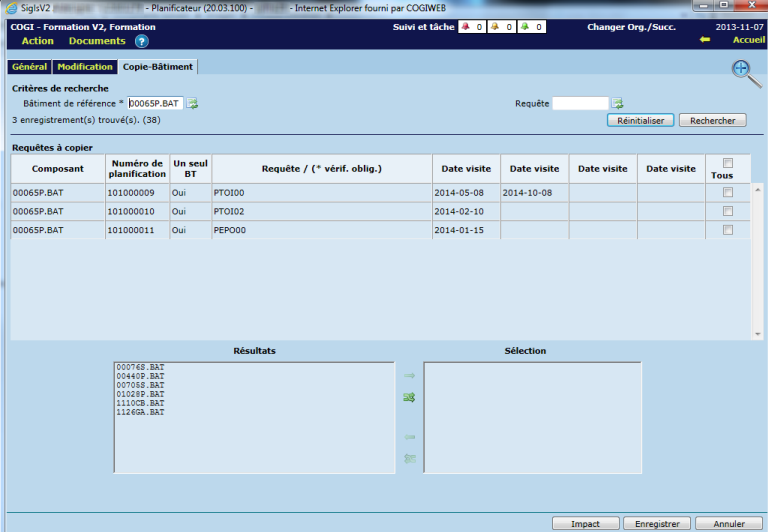Screen dimensions: 768x532
Task: Open lookup icon beside Requête field
Action: [x=617, y=103]
